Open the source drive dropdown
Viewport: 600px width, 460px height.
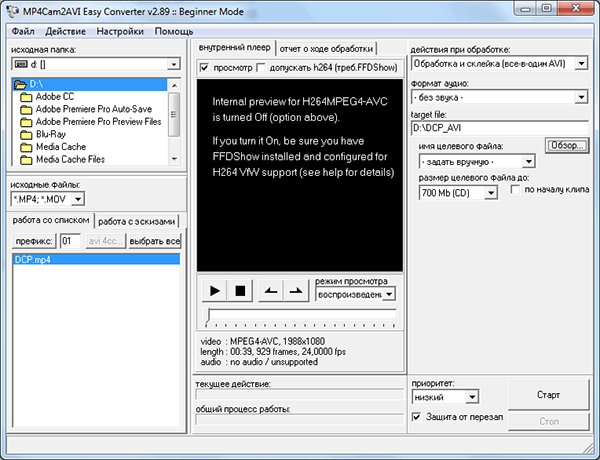(174, 64)
